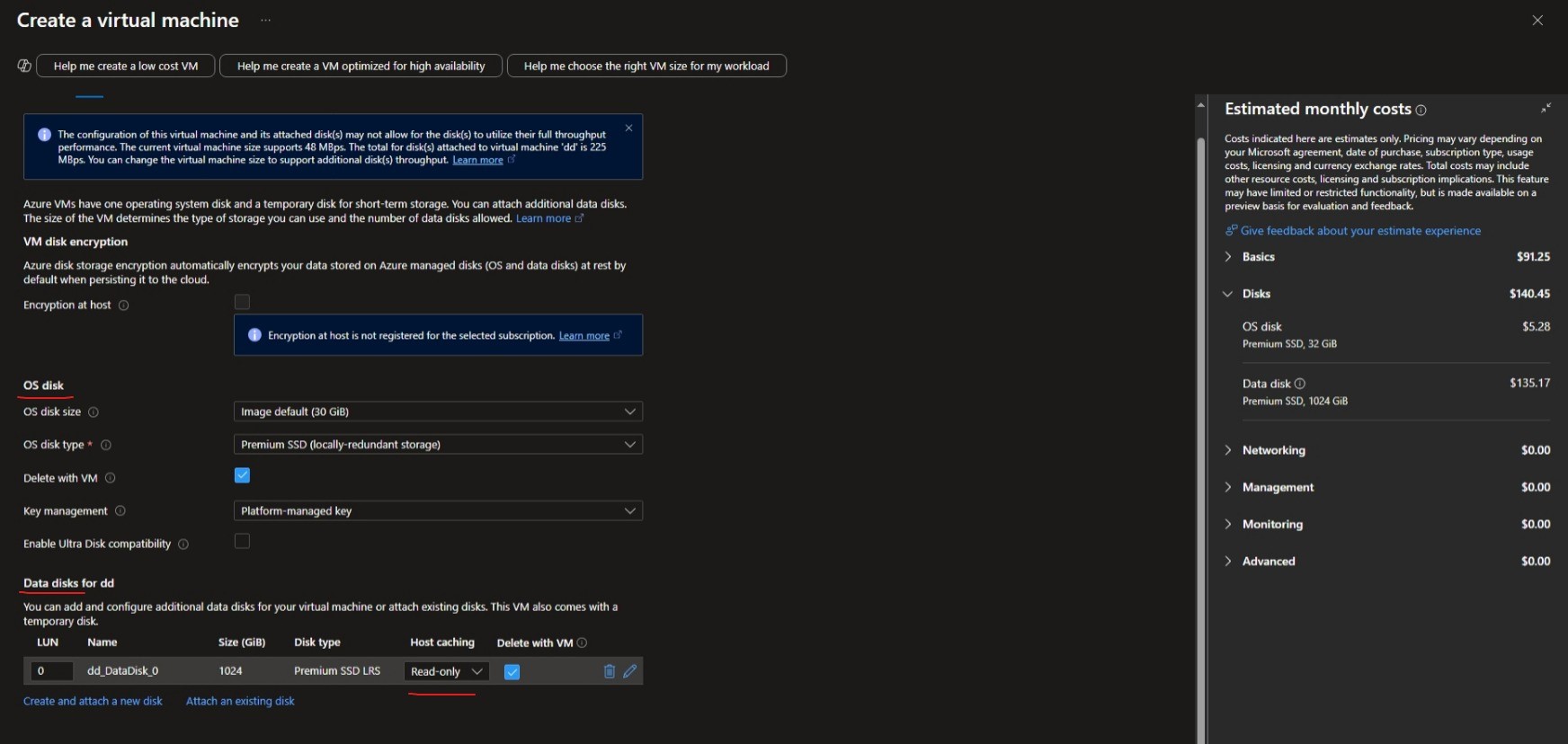This screenshot has height=744, width=1568.
Task: Click the Premium SSD, 32 GiB description
Action: pyautogui.click(x=1289, y=344)
